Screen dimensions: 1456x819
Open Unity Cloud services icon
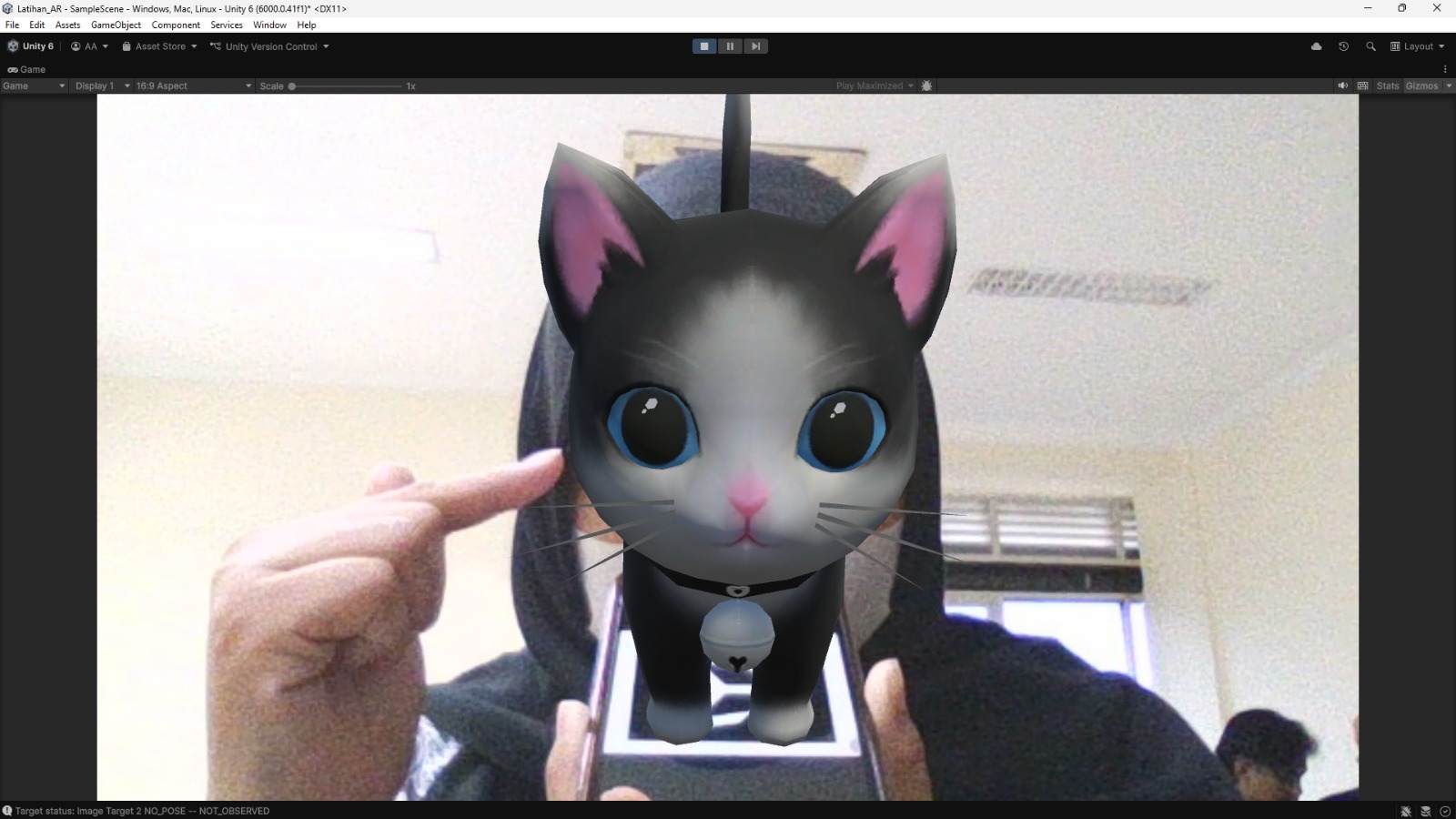[x=1316, y=46]
